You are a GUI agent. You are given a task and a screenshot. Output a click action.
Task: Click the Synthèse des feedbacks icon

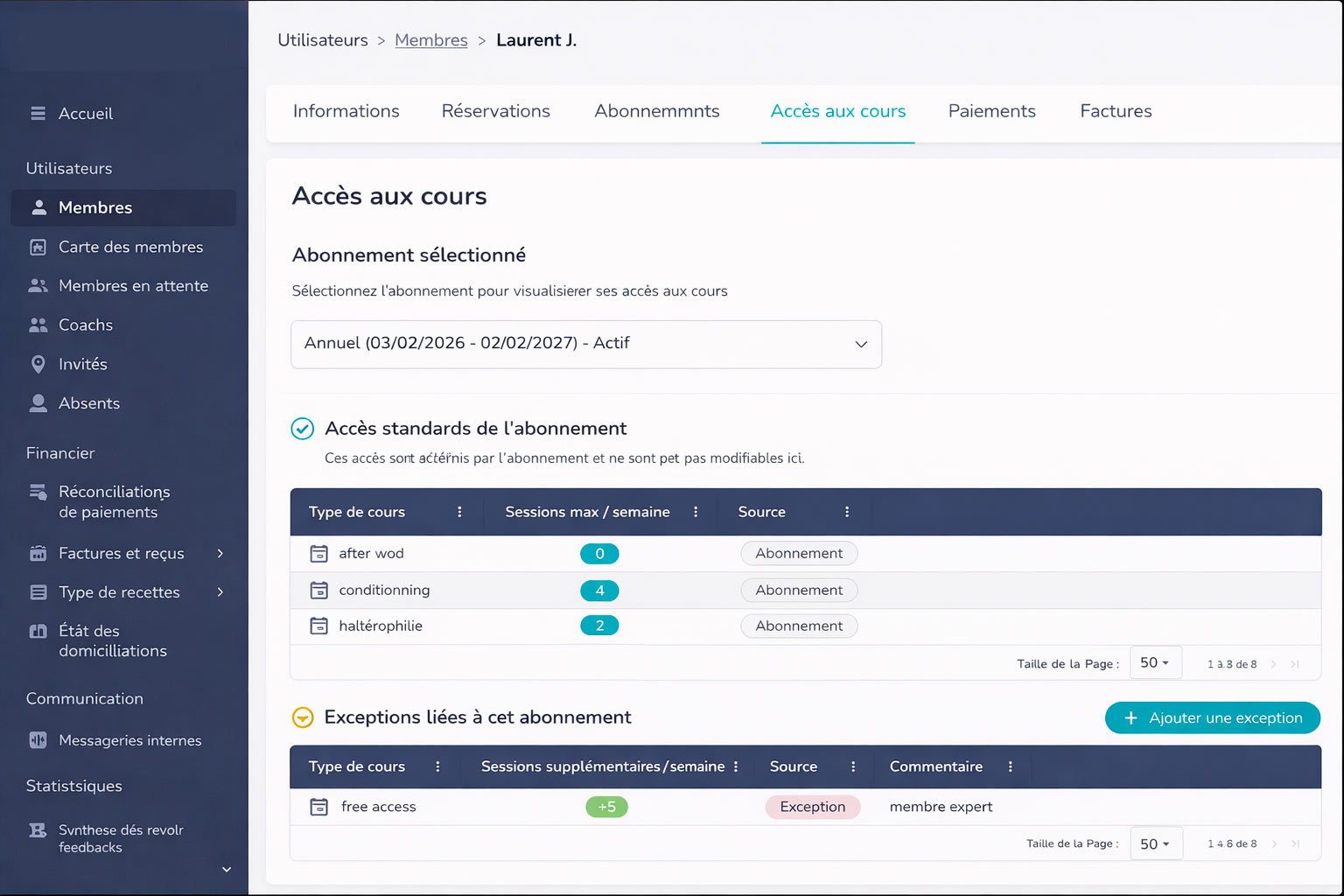pyautogui.click(x=38, y=830)
